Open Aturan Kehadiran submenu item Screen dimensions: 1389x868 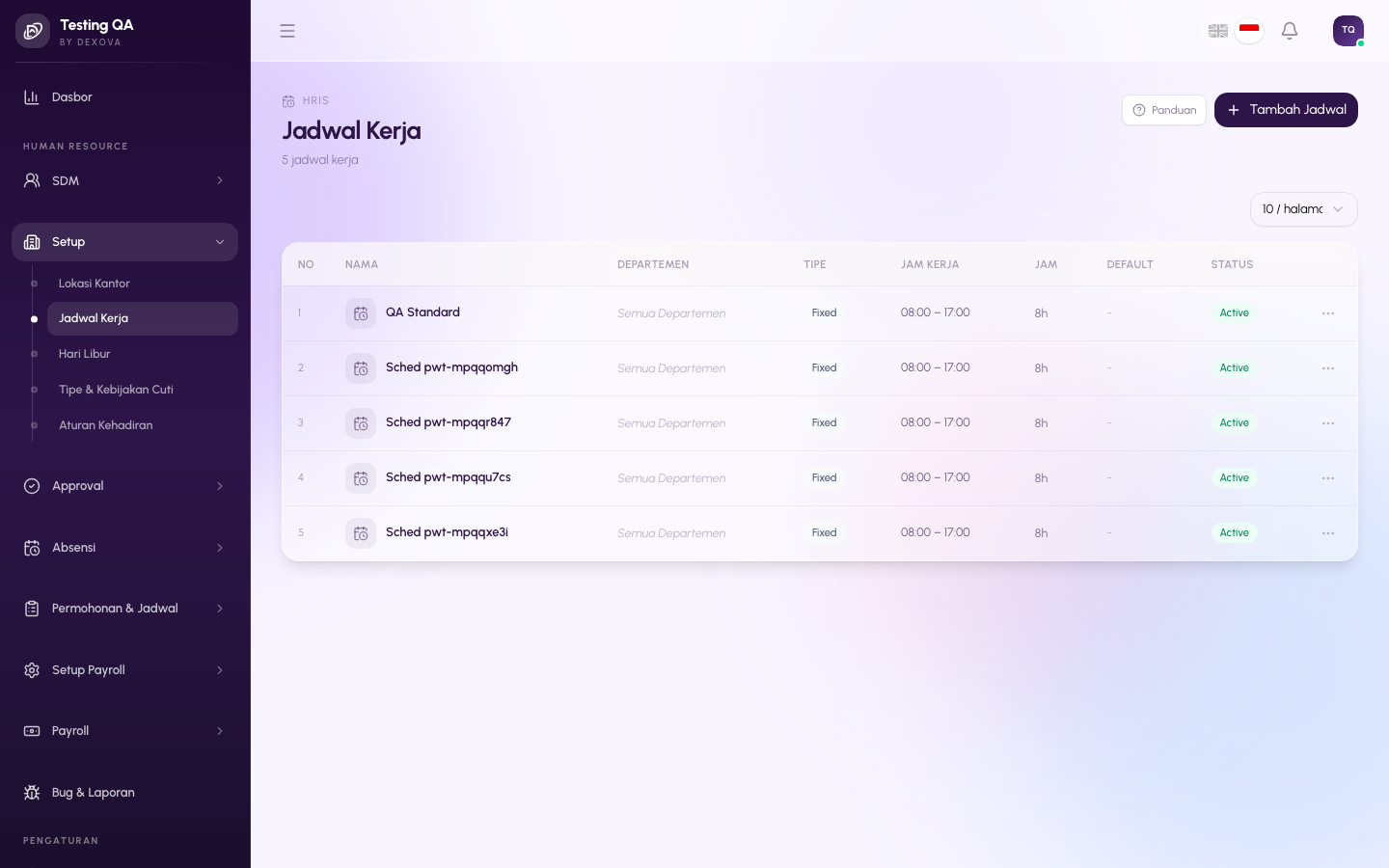tap(143, 425)
